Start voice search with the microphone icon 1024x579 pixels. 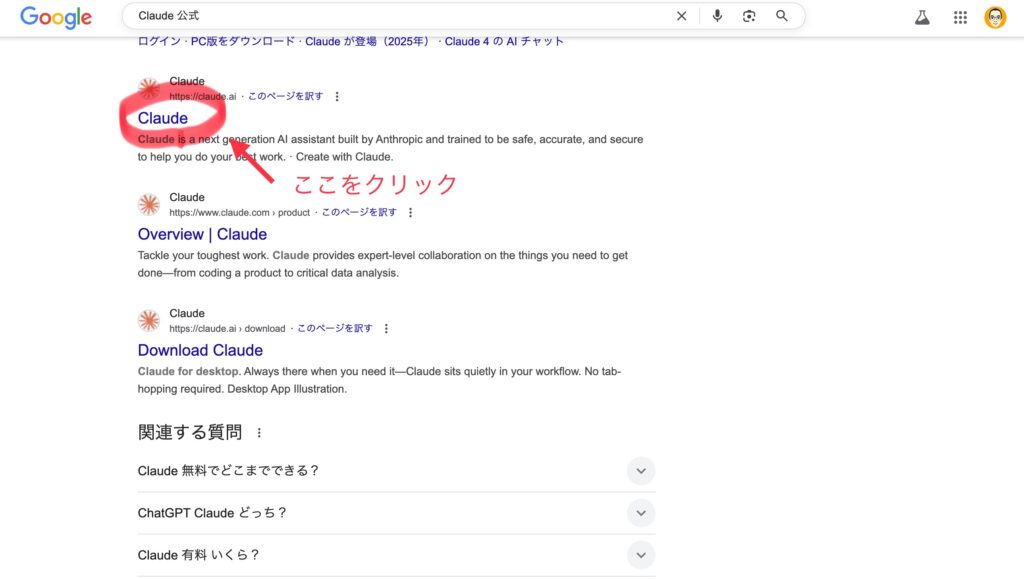click(x=717, y=16)
